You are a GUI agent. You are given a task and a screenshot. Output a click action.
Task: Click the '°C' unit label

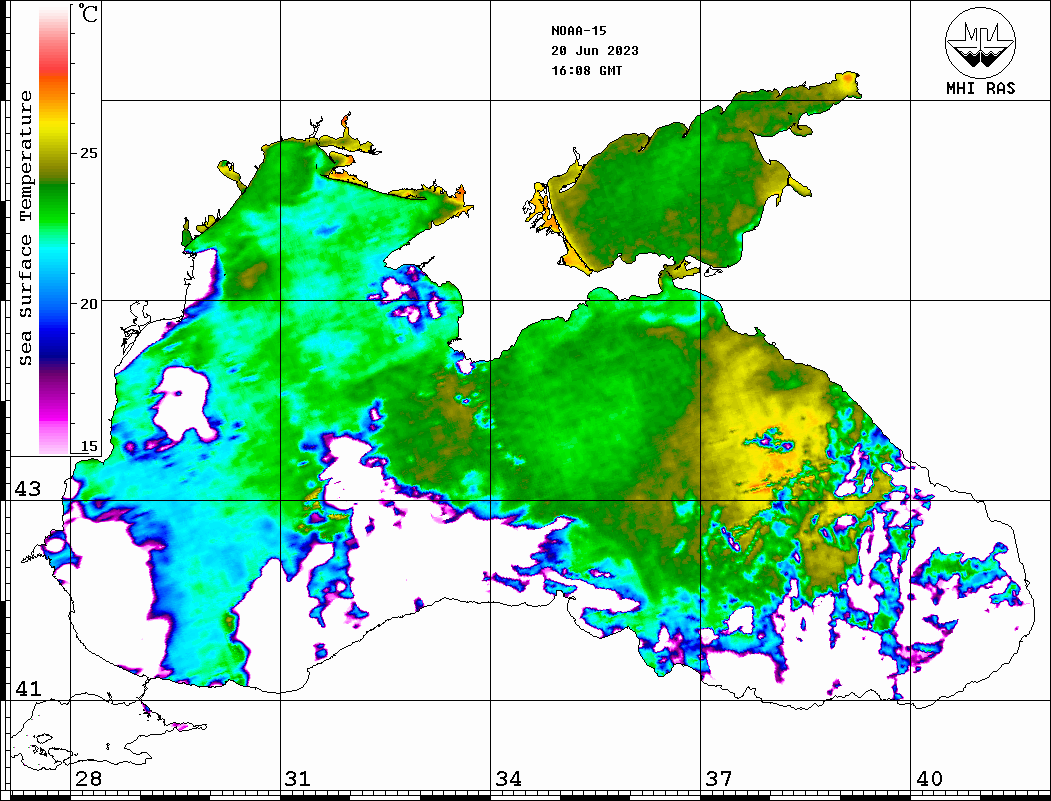tap(87, 13)
